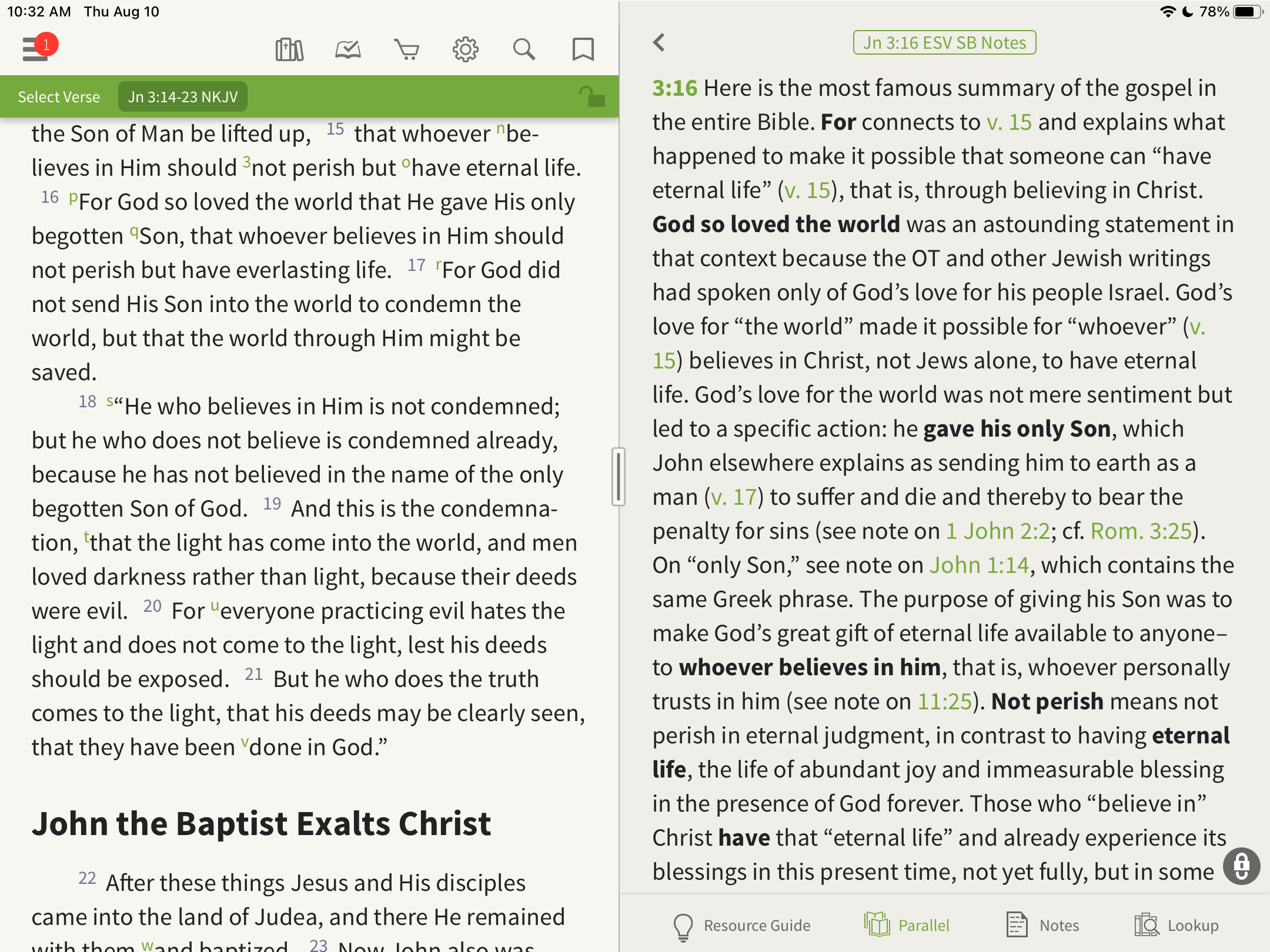This screenshot has width=1270, height=952.
Task: Select verse number 19
Action: tap(272, 504)
